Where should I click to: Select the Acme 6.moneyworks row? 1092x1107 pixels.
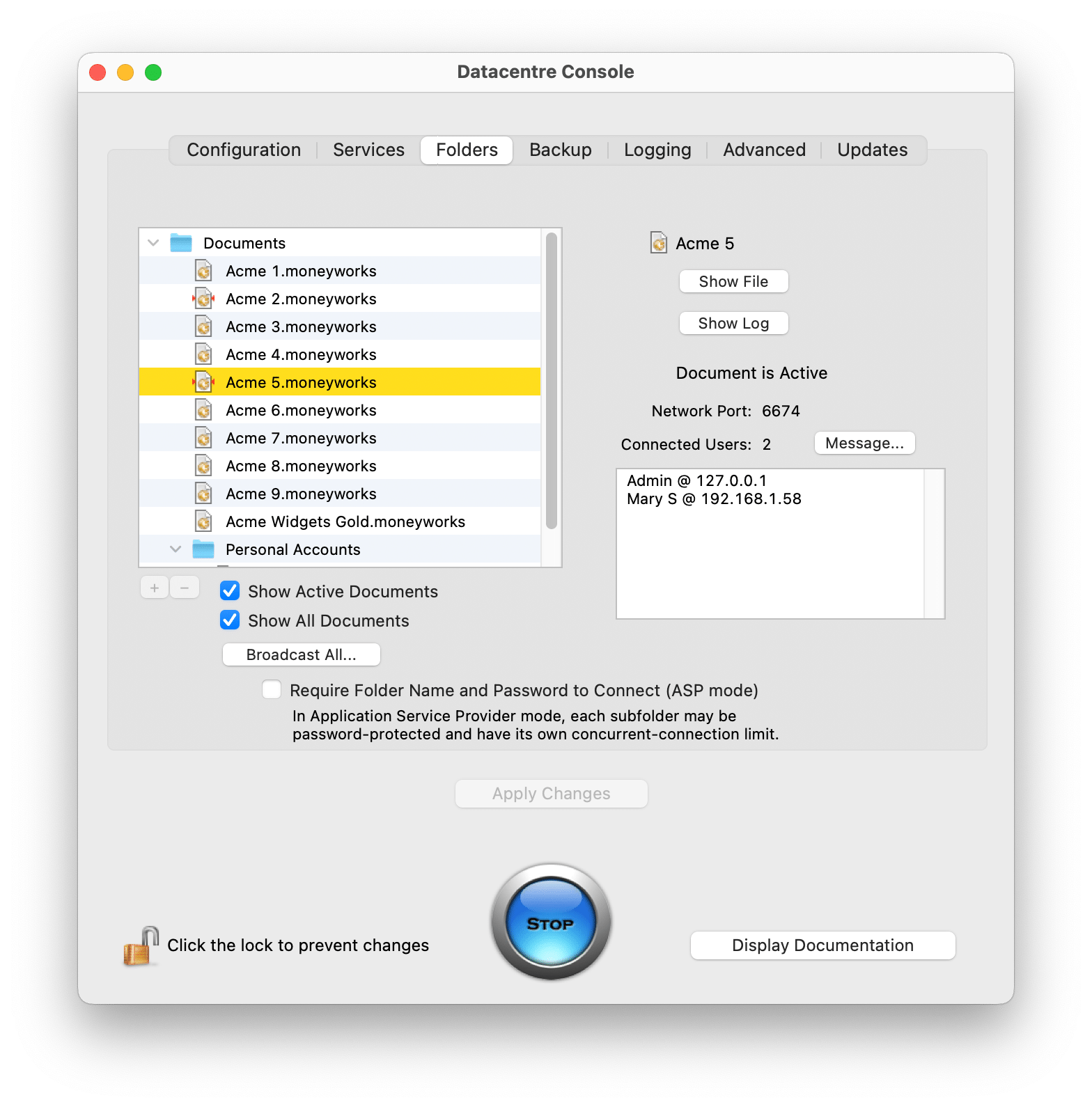(340, 409)
